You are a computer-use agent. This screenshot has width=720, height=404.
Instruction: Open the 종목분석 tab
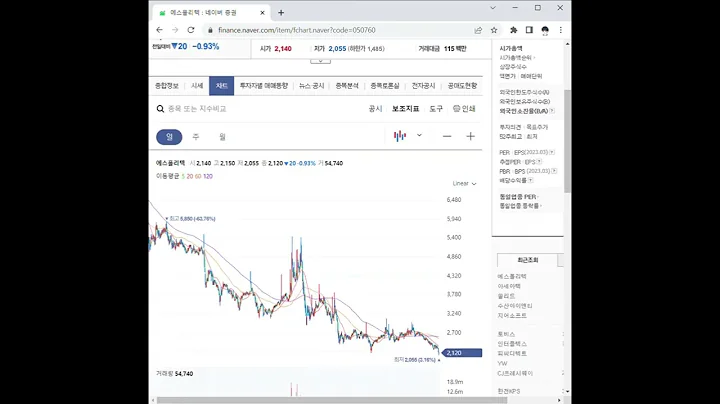coord(347,86)
